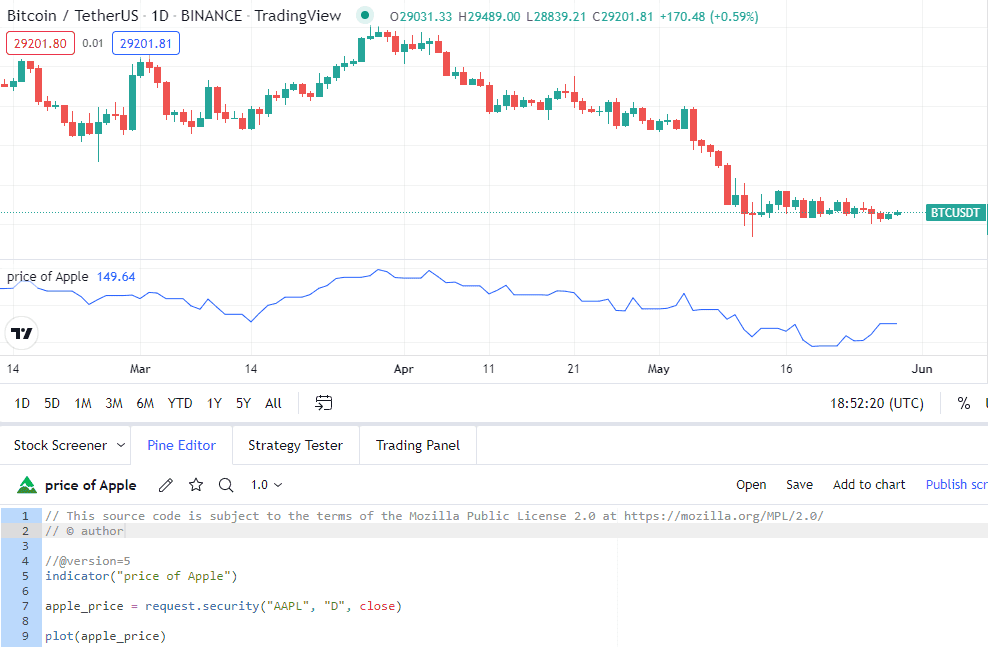Screen dimensions: 988x647
Task: Click the plot(apple_price) code line
Action: 105,636
